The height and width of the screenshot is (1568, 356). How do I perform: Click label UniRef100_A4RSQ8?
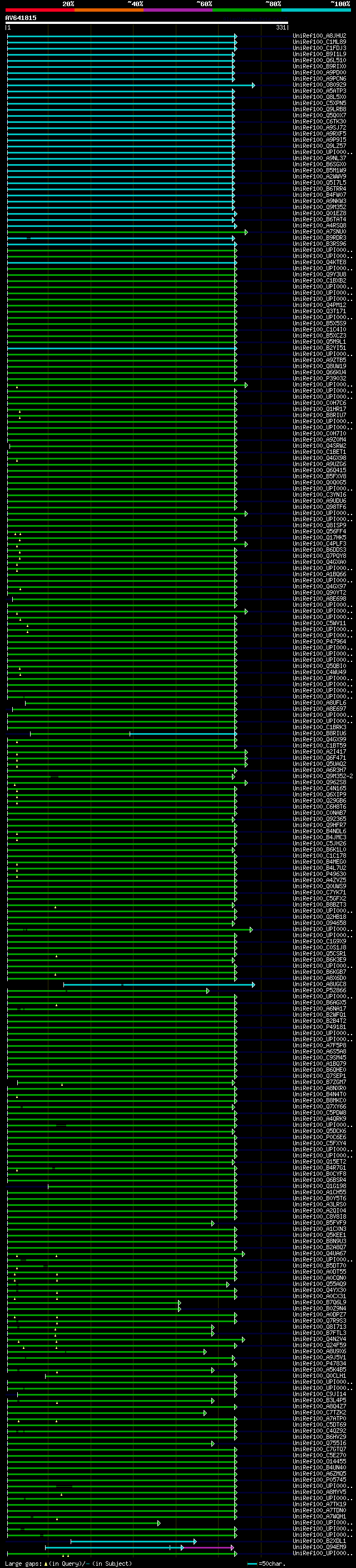click(x=319, y=226)
